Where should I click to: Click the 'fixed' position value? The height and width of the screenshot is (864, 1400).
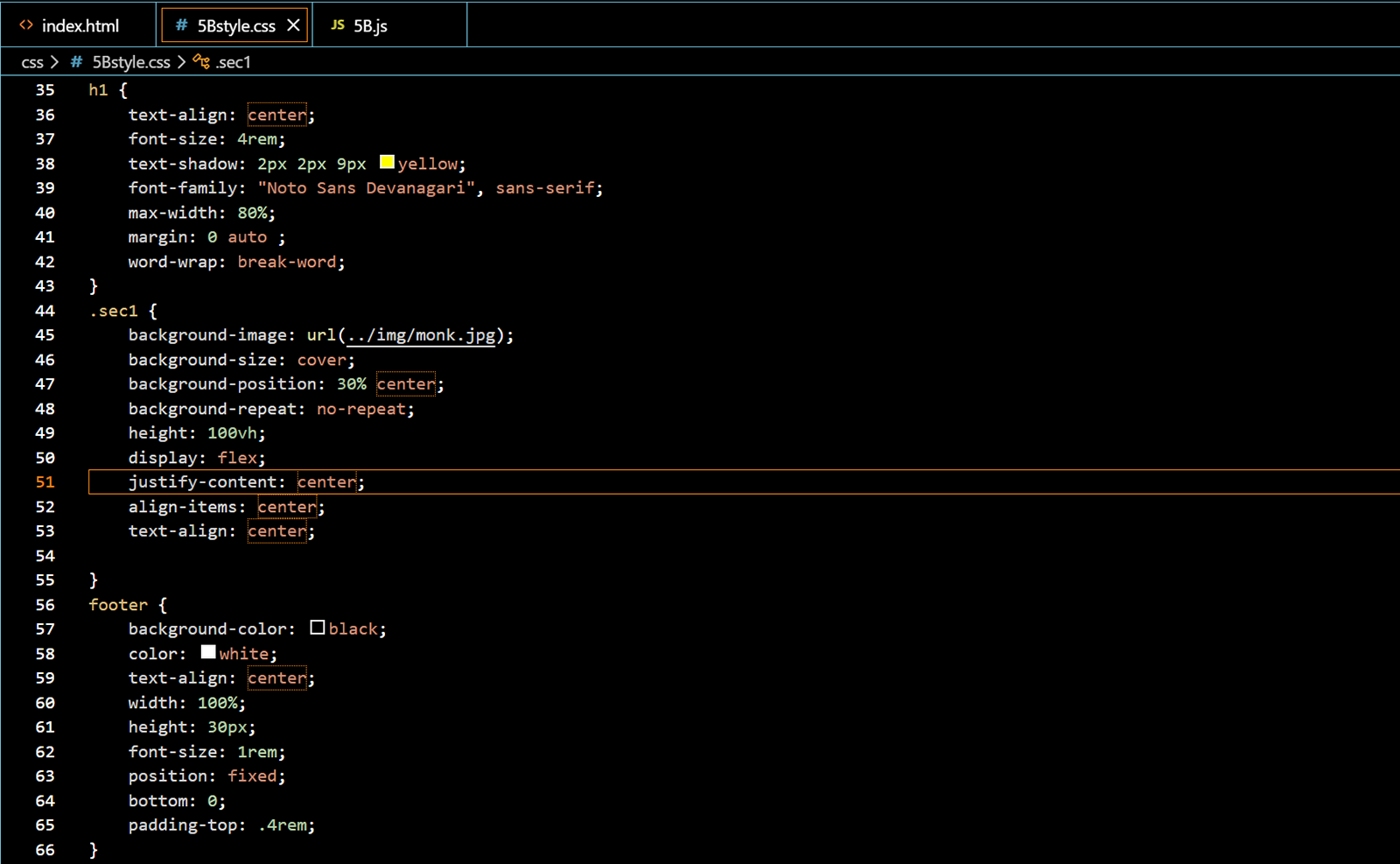(x=252, y=776)
